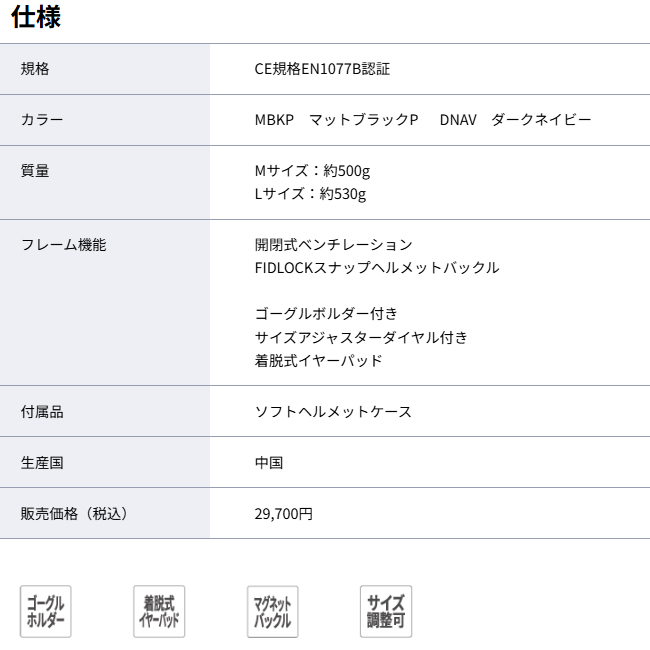Viewport: 650px width, 650px height.
Task: Click the ソフトヘルメットケース accessory text
Action: point(333,412)
